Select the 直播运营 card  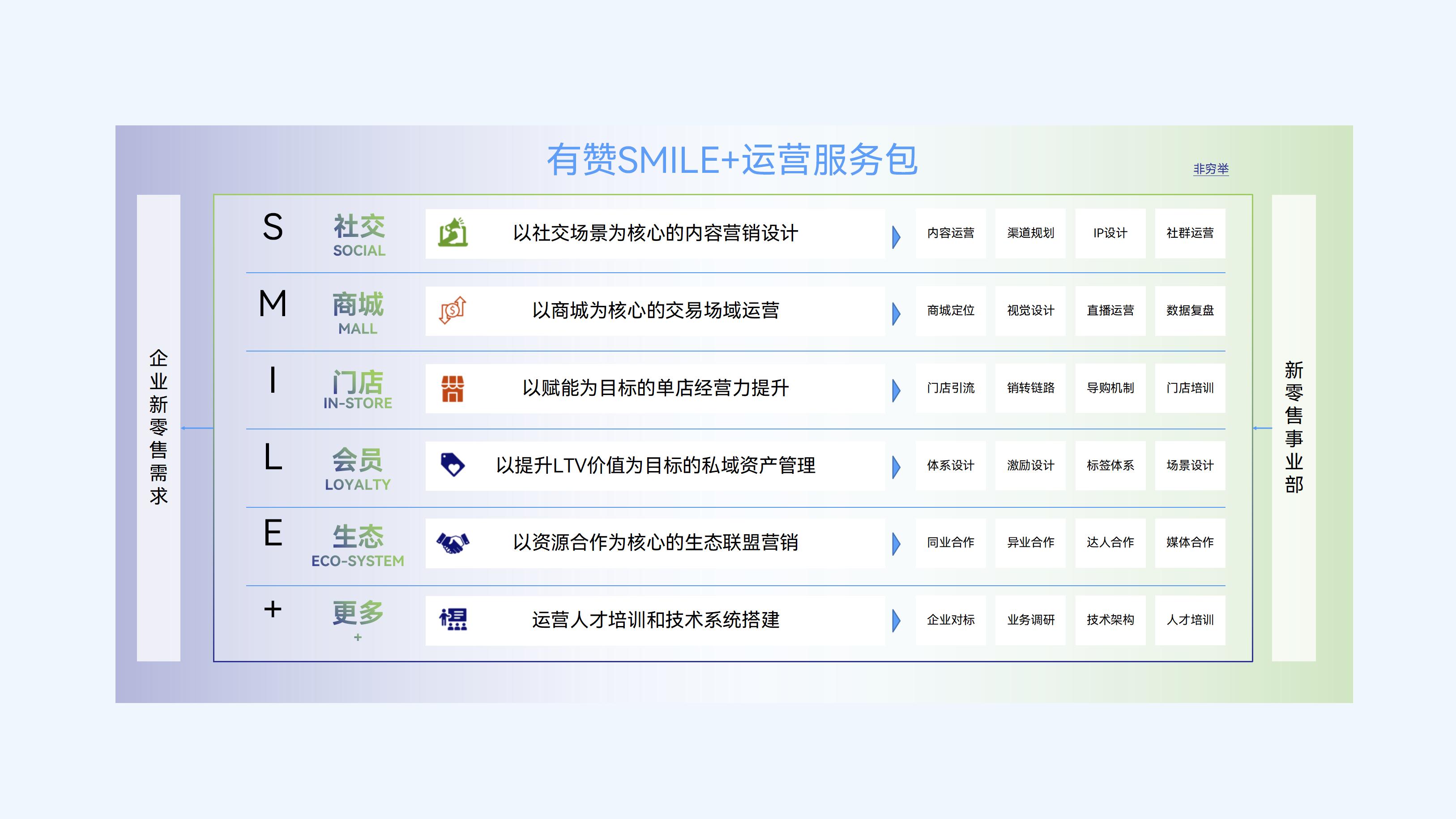[1110, 310]
